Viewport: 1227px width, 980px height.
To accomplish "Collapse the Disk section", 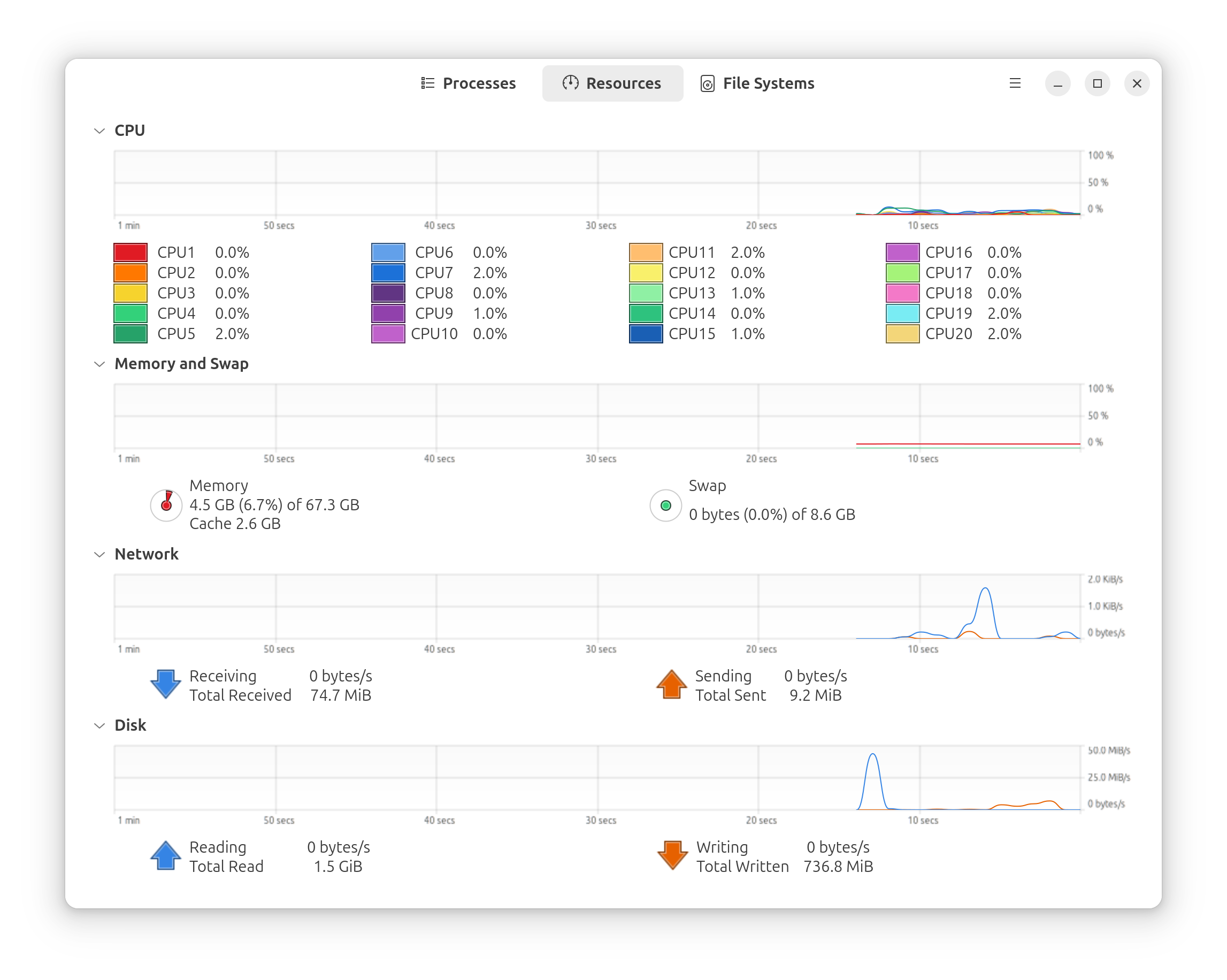I will pos(99,725).
